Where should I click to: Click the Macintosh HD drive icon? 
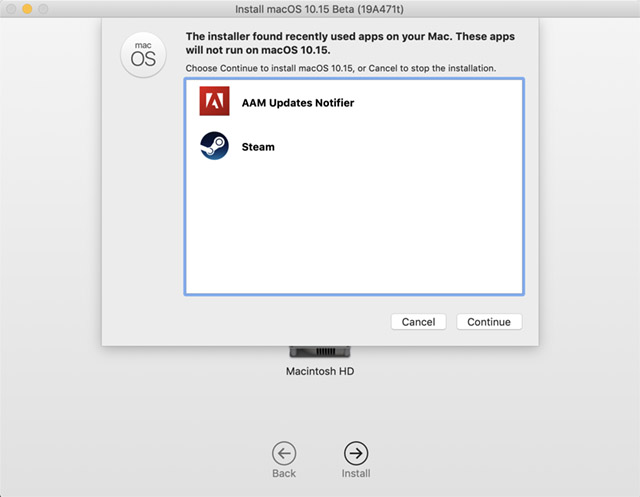point(320,352)
